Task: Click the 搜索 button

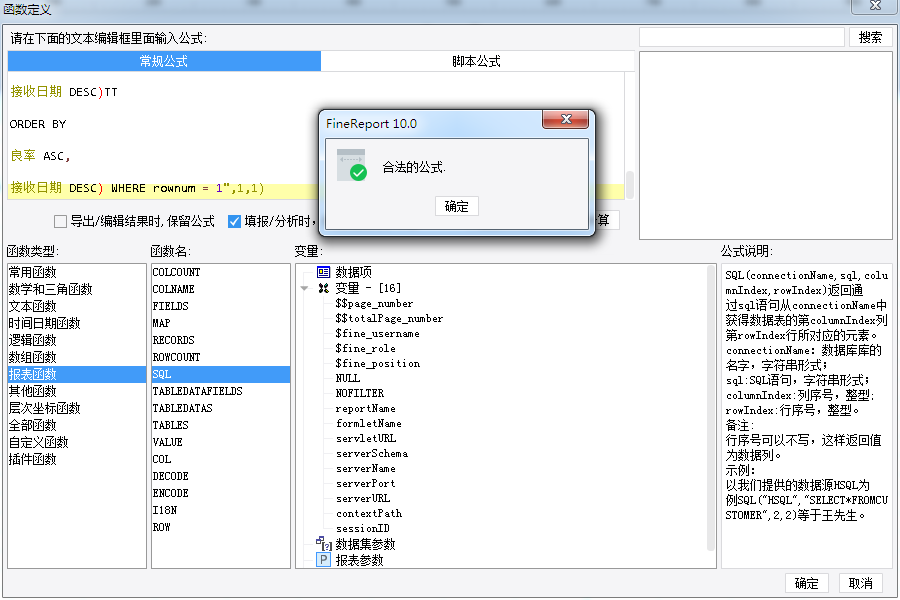Action: 870,37
